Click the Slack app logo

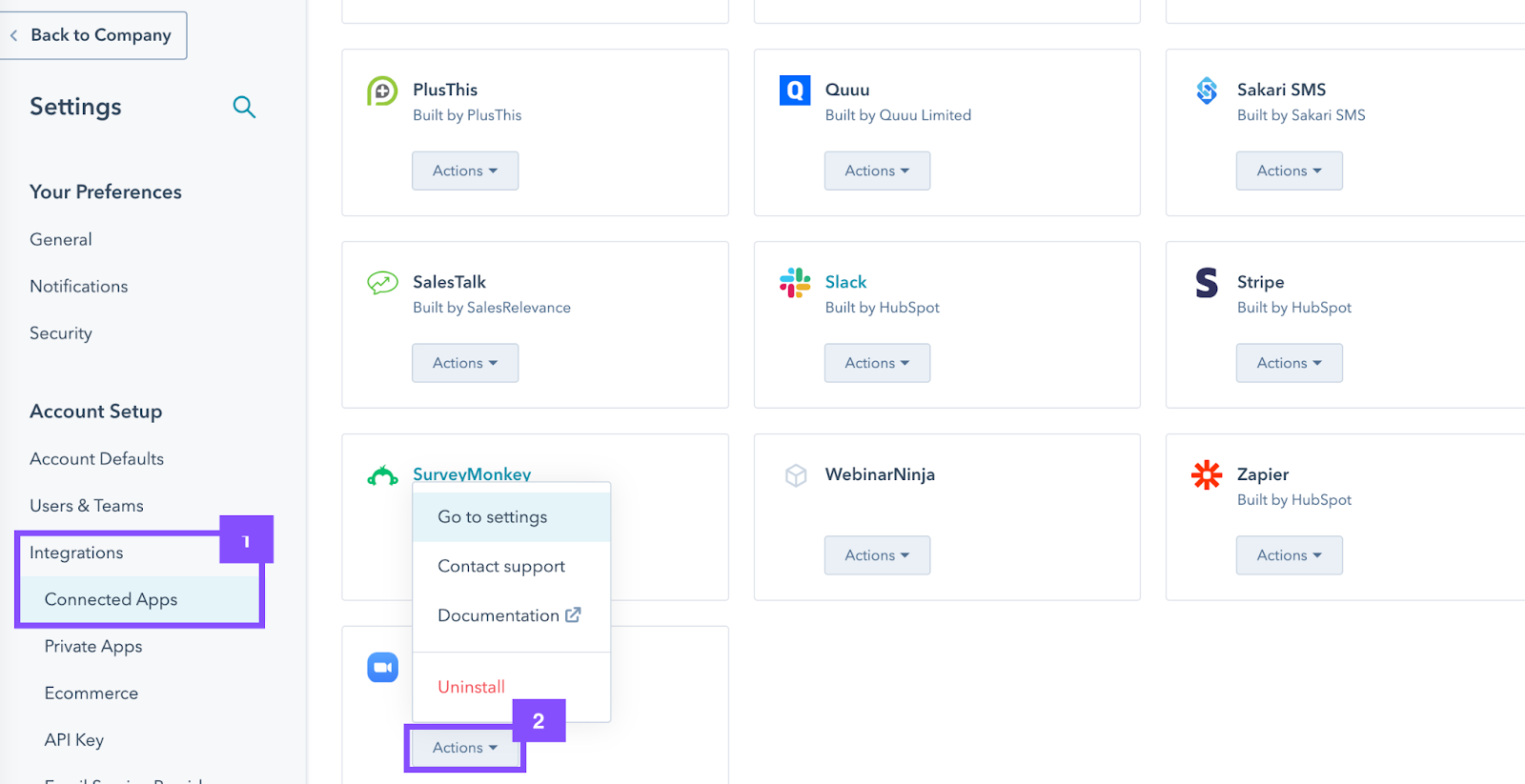795,283
